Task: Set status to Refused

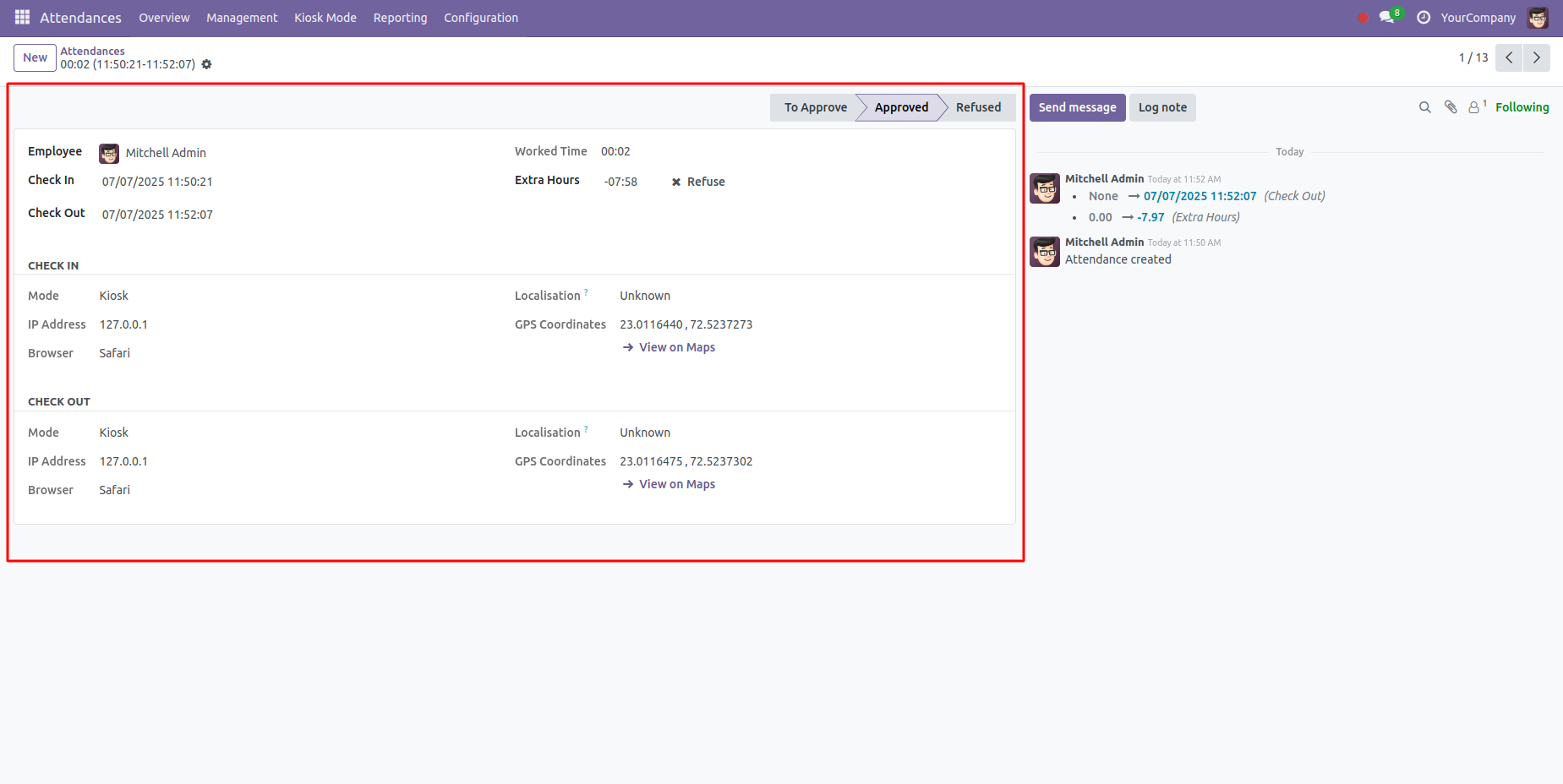Action: (x=978, y=107)
